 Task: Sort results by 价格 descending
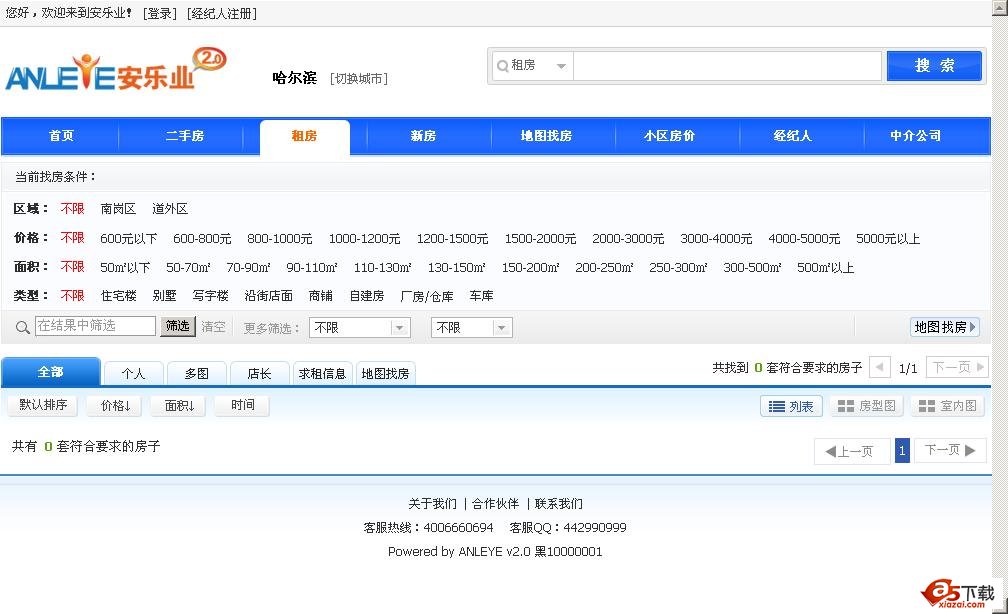[114, 405]
